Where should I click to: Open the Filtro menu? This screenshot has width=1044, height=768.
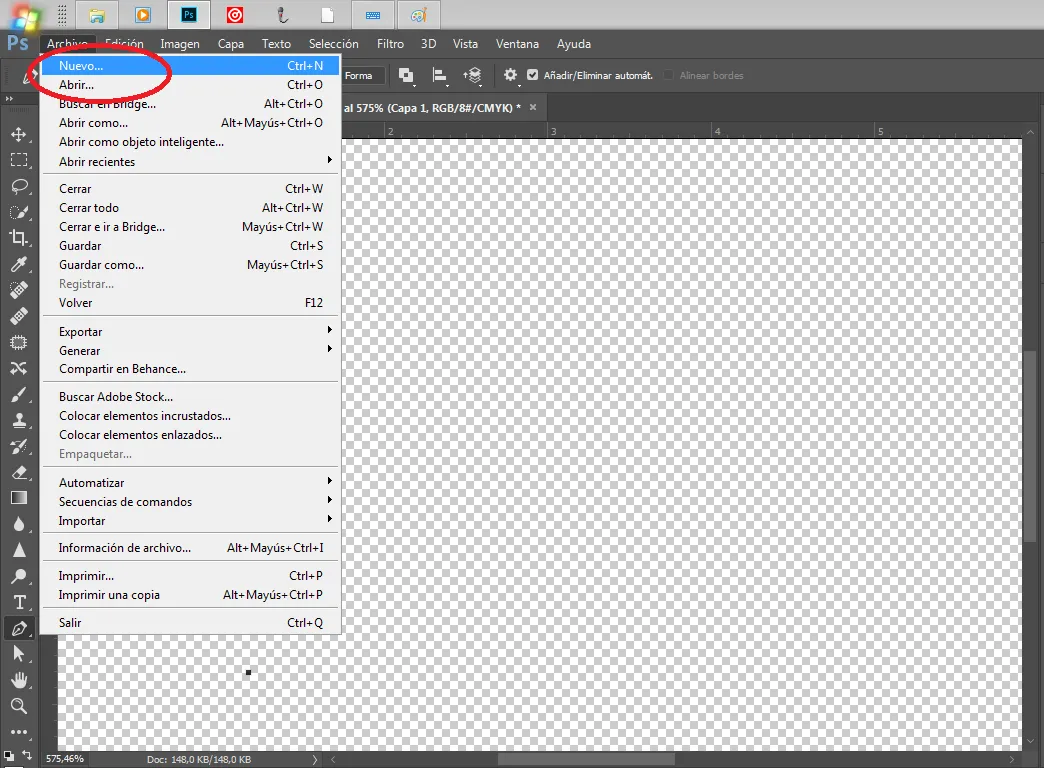(390, 44)
